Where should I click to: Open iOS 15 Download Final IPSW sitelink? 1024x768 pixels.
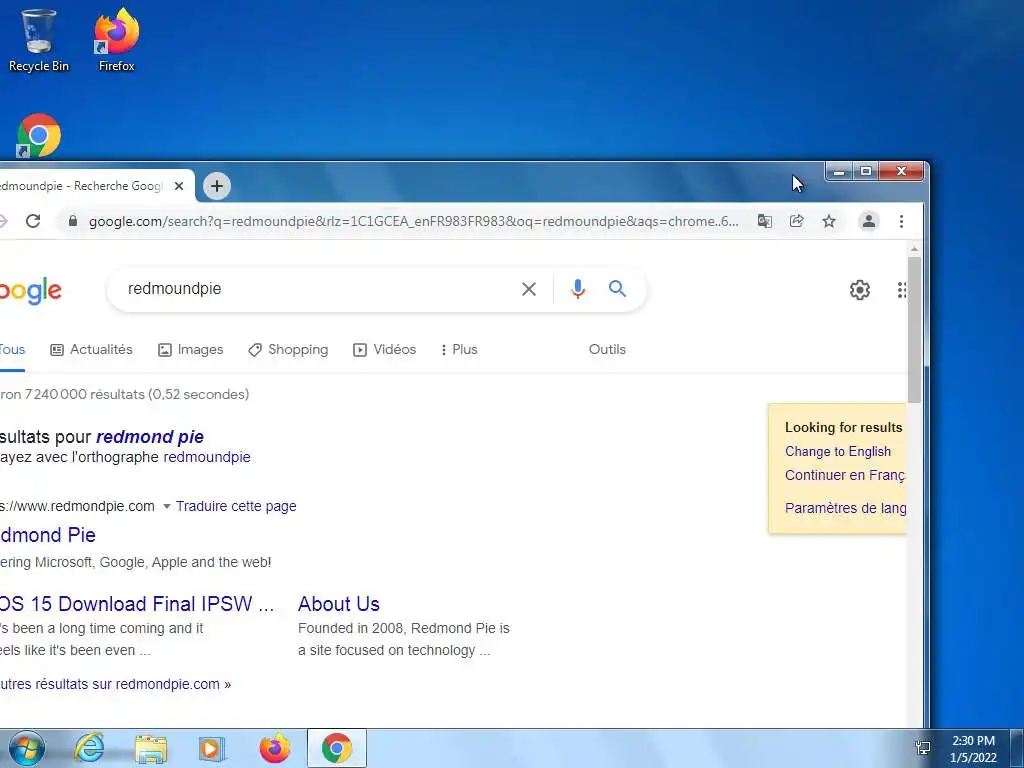[136, 604]
